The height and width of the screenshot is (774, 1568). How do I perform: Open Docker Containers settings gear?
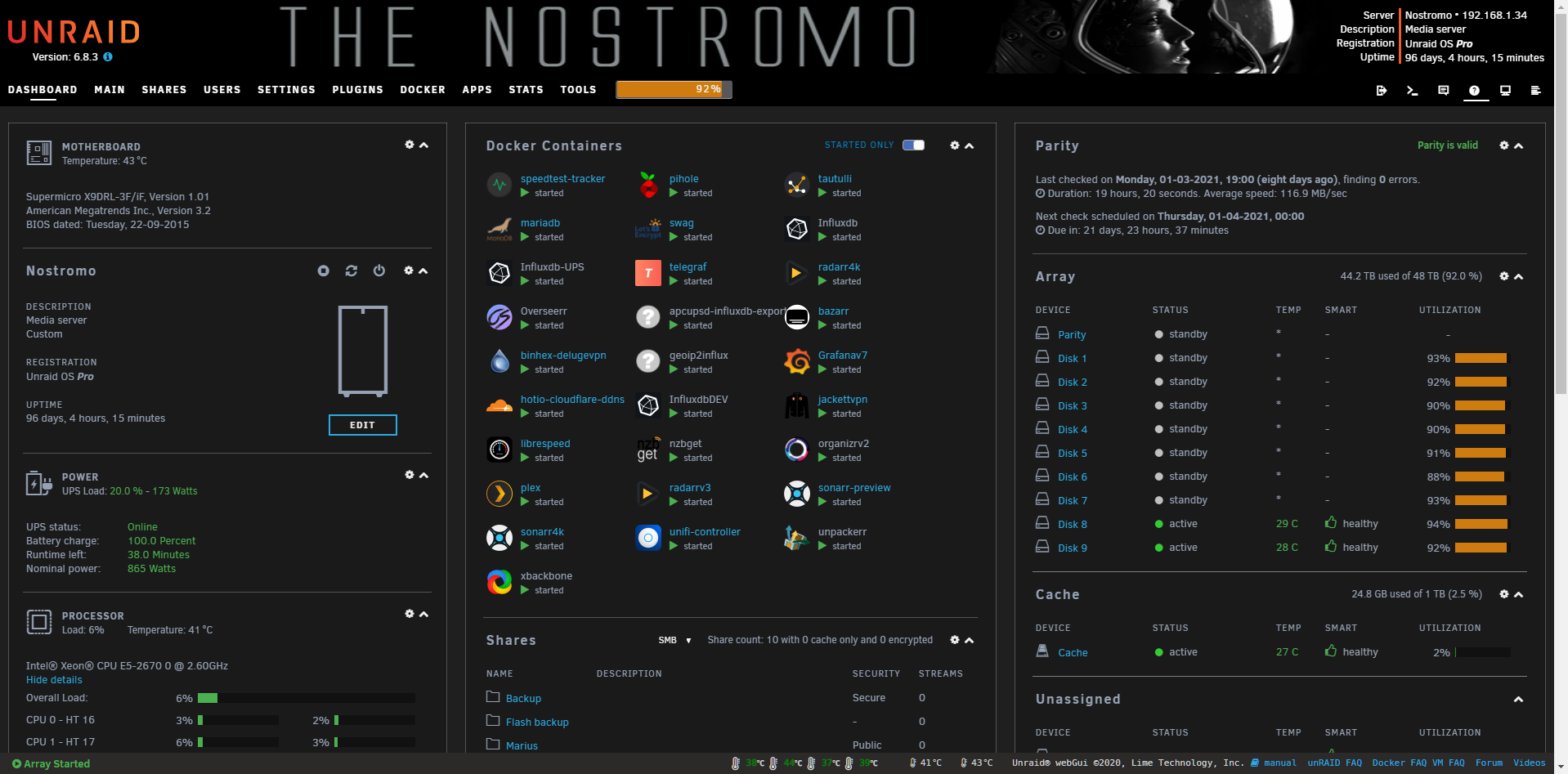[x=954, y=145]
